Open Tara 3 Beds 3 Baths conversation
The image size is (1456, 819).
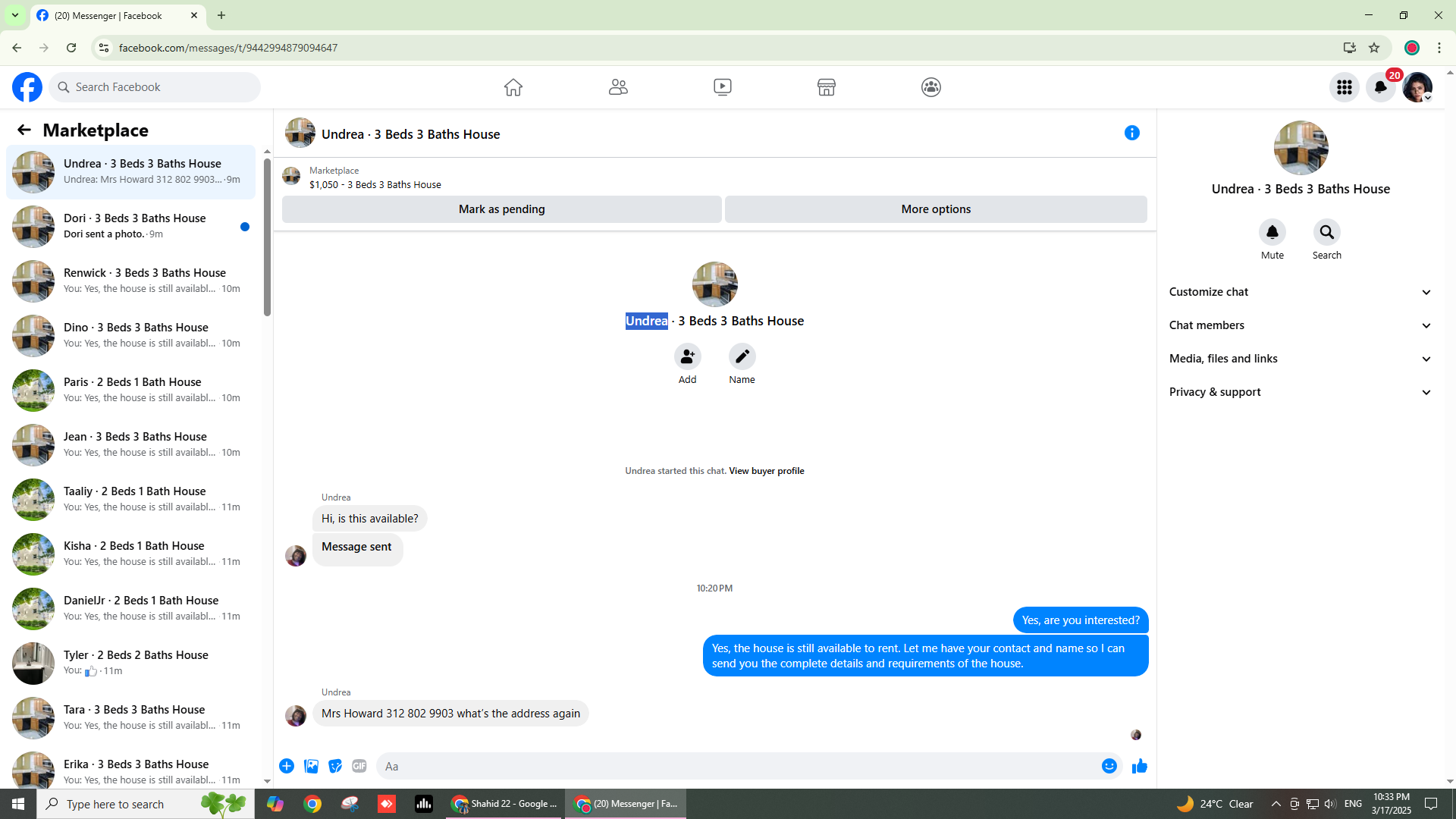click(131, 718)
